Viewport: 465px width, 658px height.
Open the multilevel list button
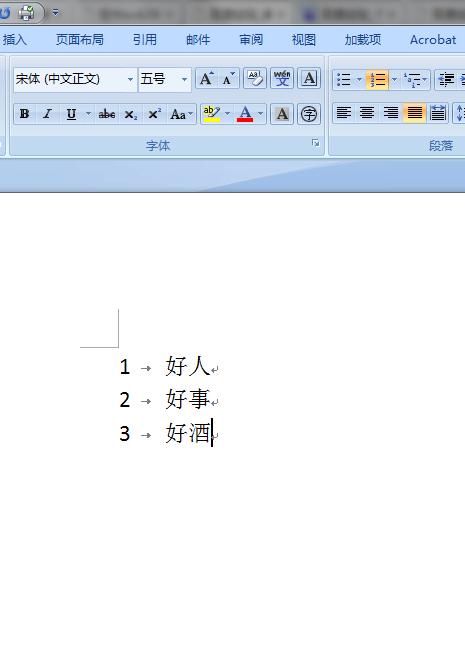(415, 79)
